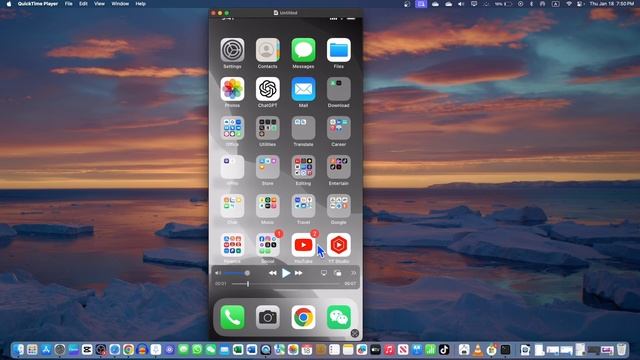Viewport: 640px width, 360px height.
Task: Click the highlighted screen recording status icon
Action: pyautogui.click(x=421, y=4)
